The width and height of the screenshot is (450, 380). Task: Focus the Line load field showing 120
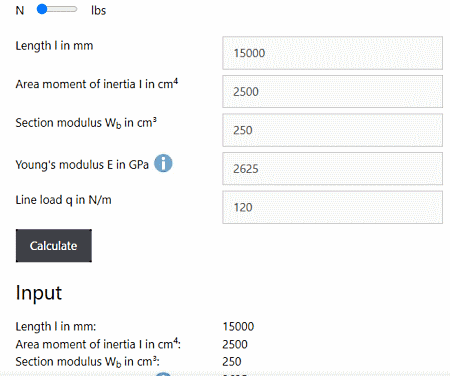tap(332, 207)
